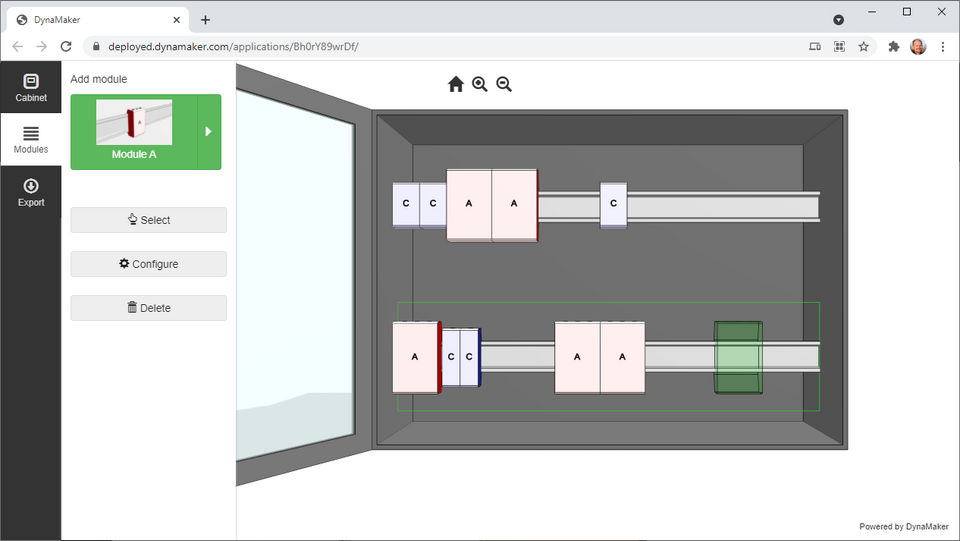This screenshot has width=960, height=541.
Task: Zoom out of the cabinet view
Action: pos(504,84)
